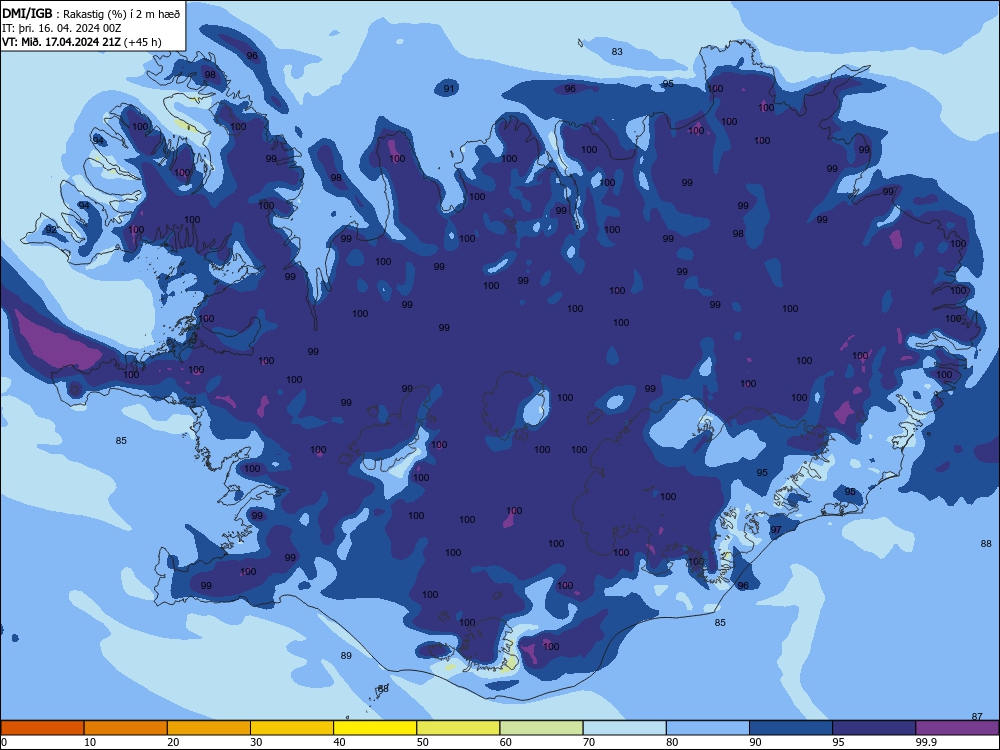Pick the light orange 20–30 legend swatch
The height and width of the screenshot is (750, 1000).
[209, 728]
